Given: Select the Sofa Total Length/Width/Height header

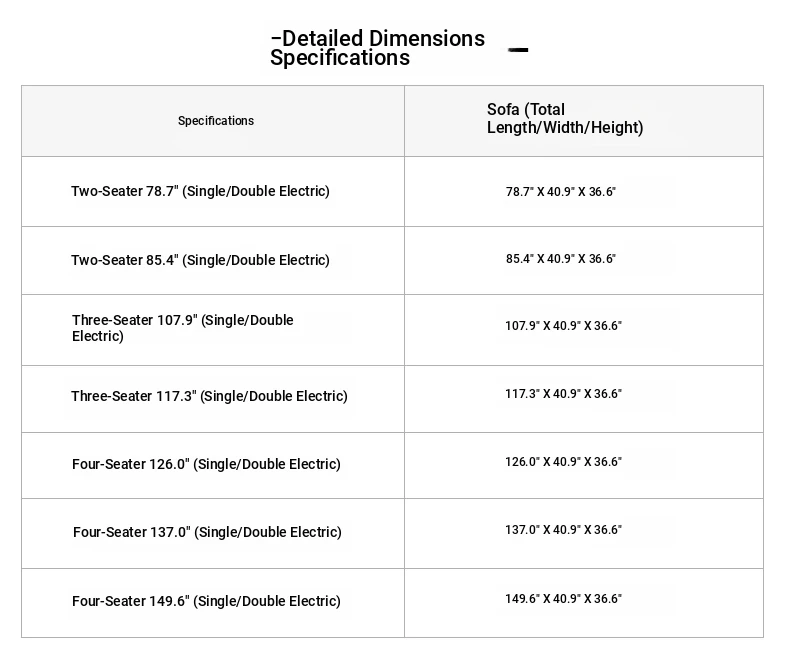Looking at the screenshot, I should tap(565, 118).
